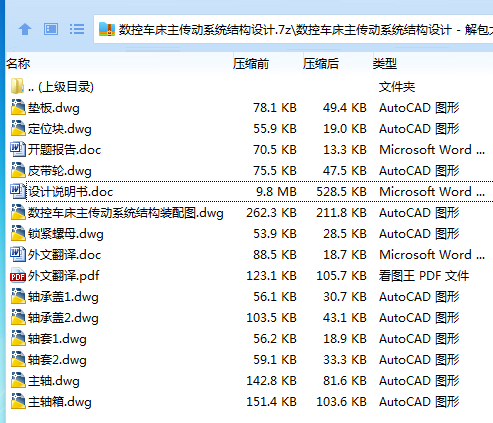Sort by 压缩后 column header

click(x=321, y=63)
